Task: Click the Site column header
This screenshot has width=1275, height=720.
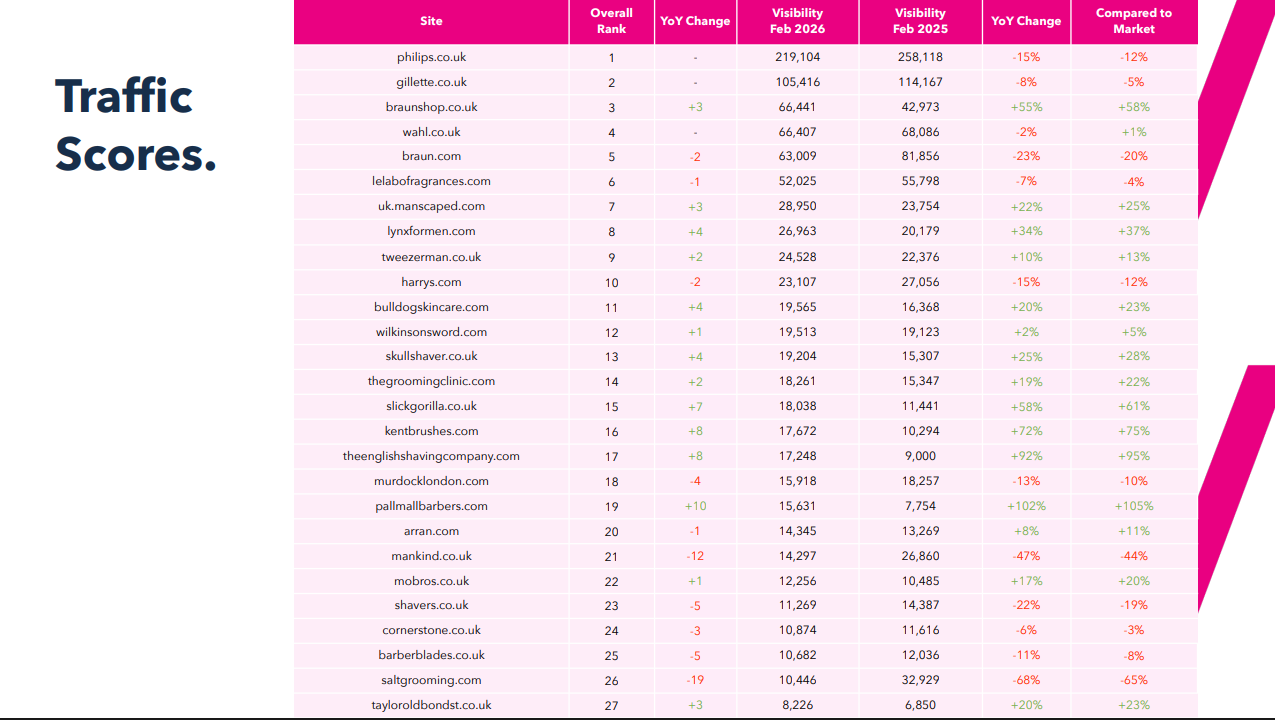Action: click(431, 21)
